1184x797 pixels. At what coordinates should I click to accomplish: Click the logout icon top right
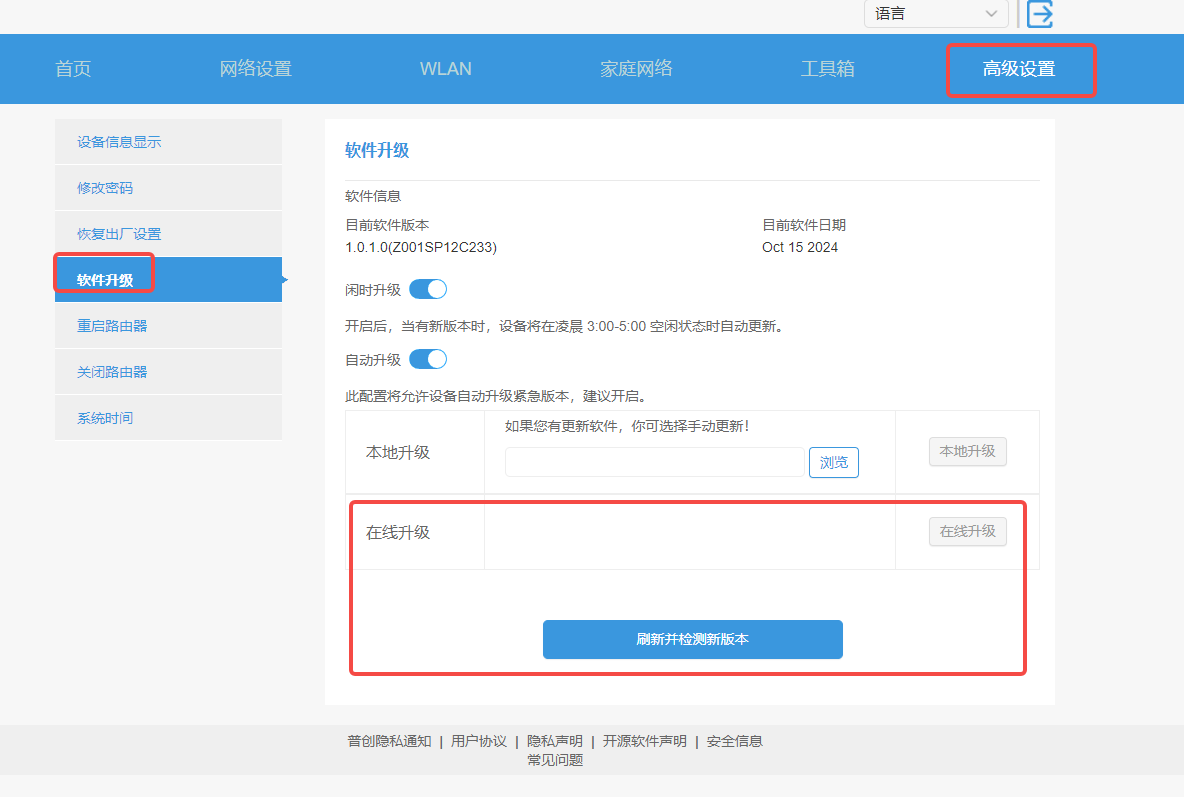pos(1040,14)
